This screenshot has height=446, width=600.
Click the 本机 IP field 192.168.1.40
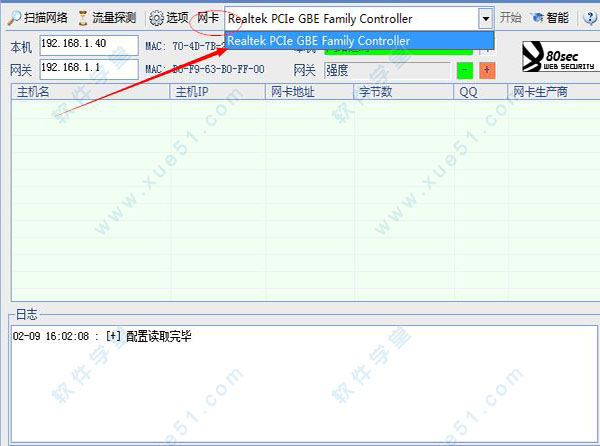point(89,45)
